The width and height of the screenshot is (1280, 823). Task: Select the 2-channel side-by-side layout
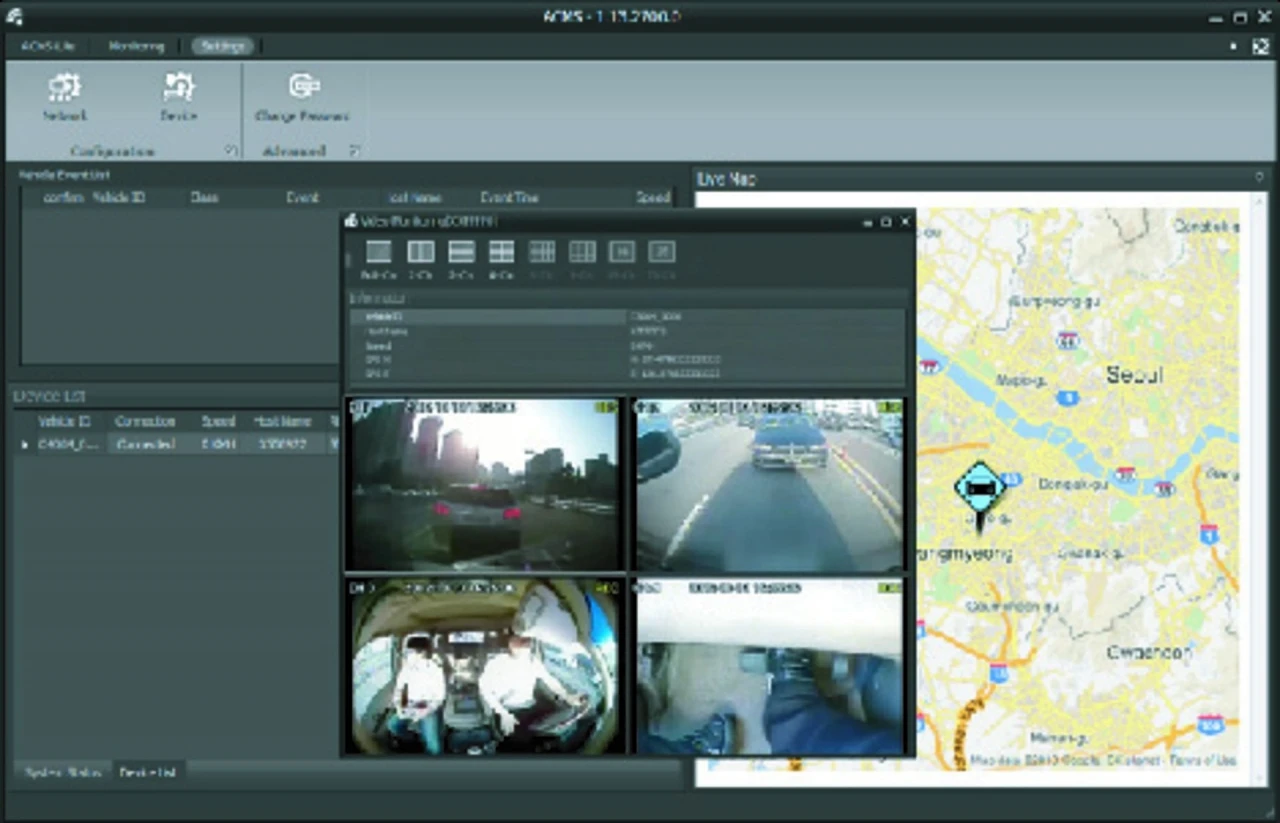point(421,253)
